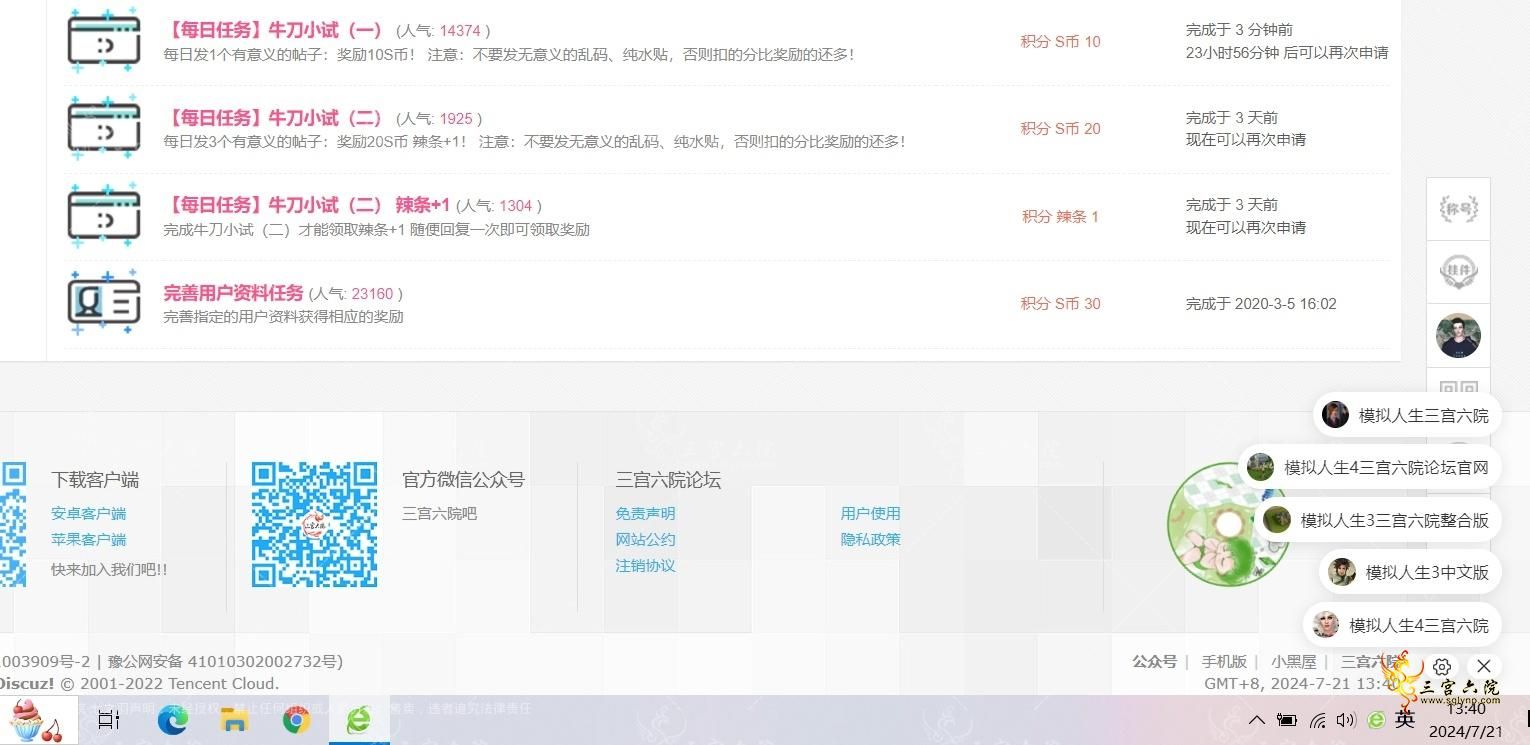
Task: Open the 免责声明 footer link
Action: [646, 513]
